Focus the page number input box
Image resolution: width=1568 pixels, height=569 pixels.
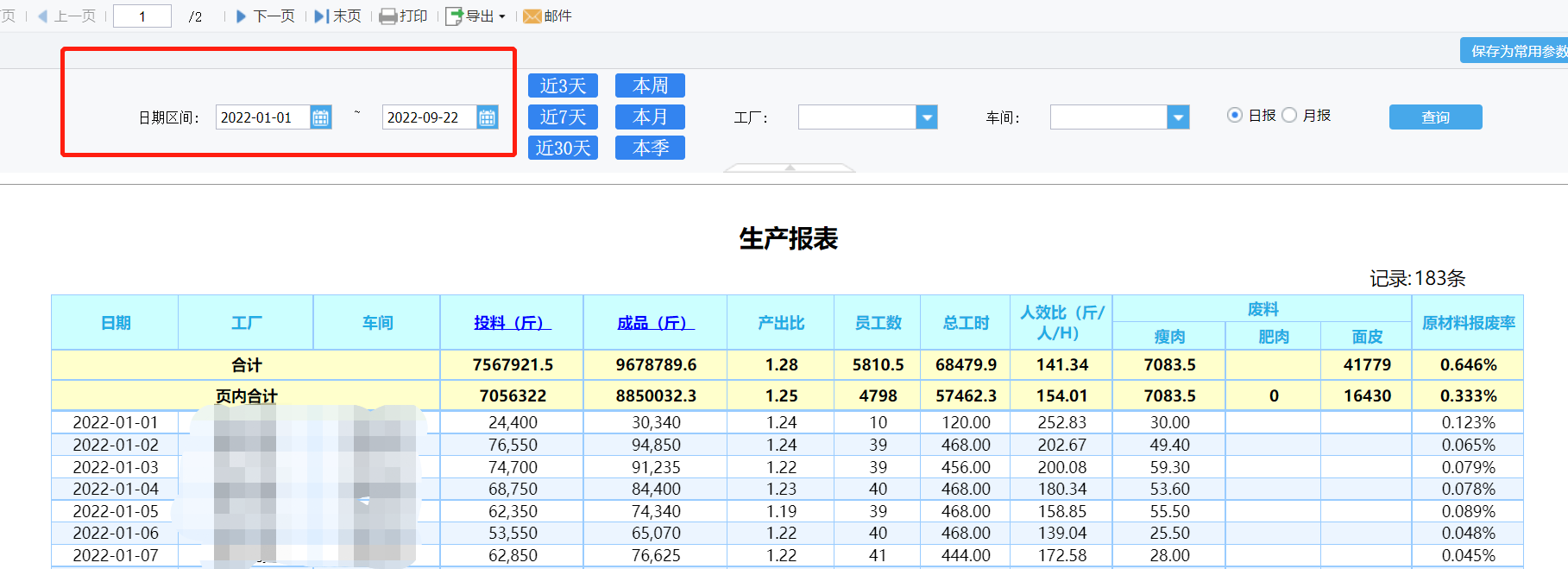click(142, 16)
